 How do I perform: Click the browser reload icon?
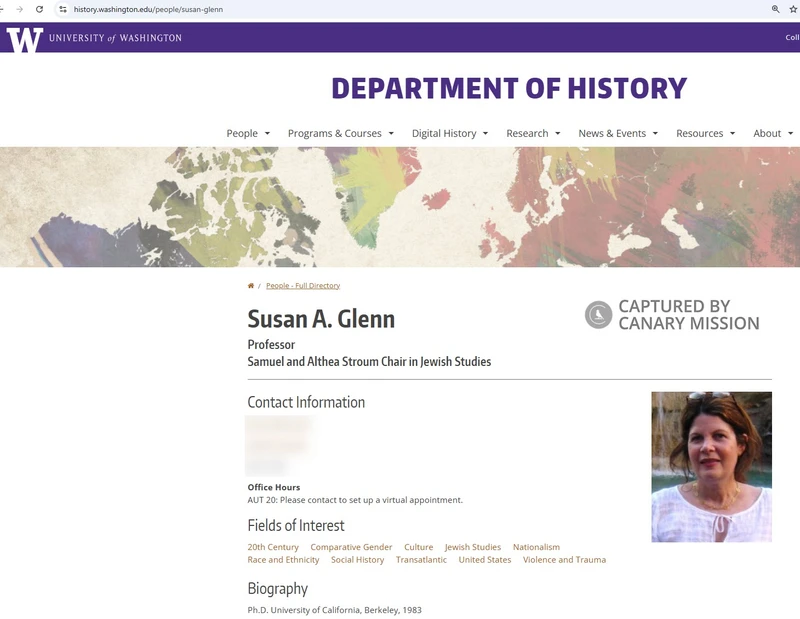[x=39, y=9]
